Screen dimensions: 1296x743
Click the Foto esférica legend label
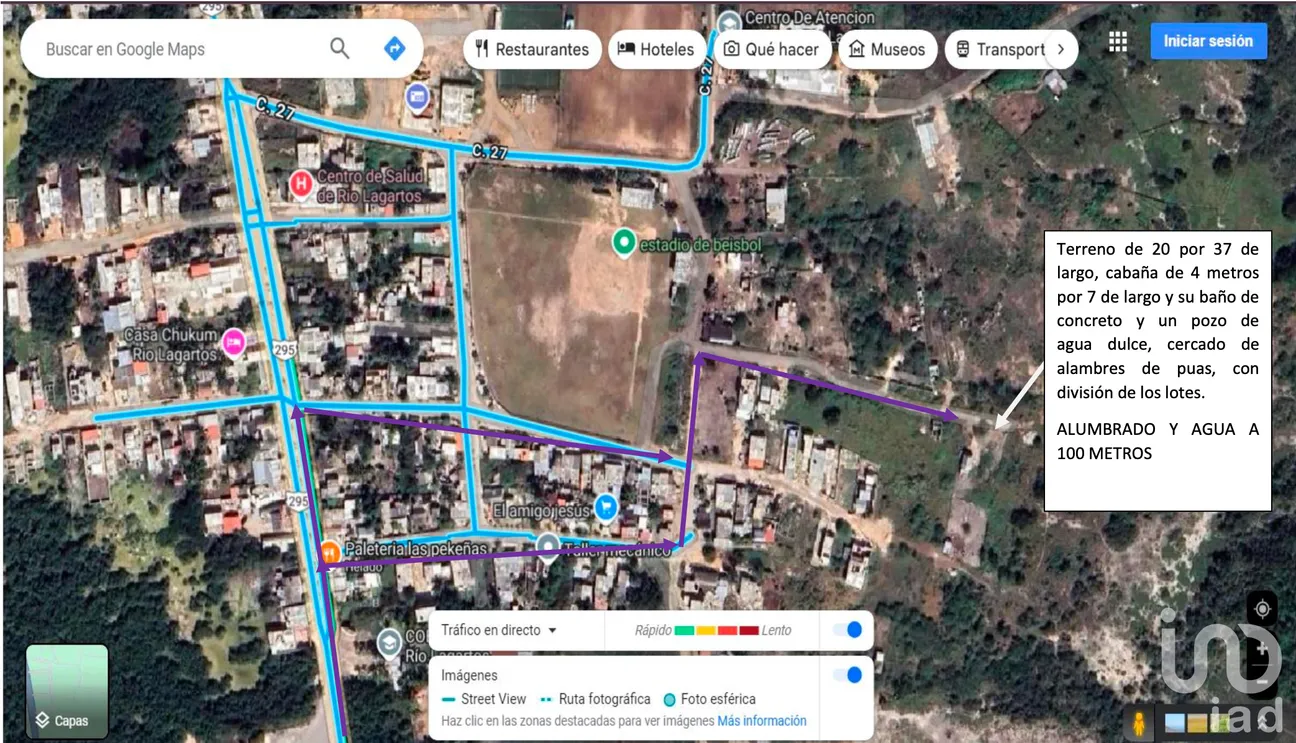718,699
